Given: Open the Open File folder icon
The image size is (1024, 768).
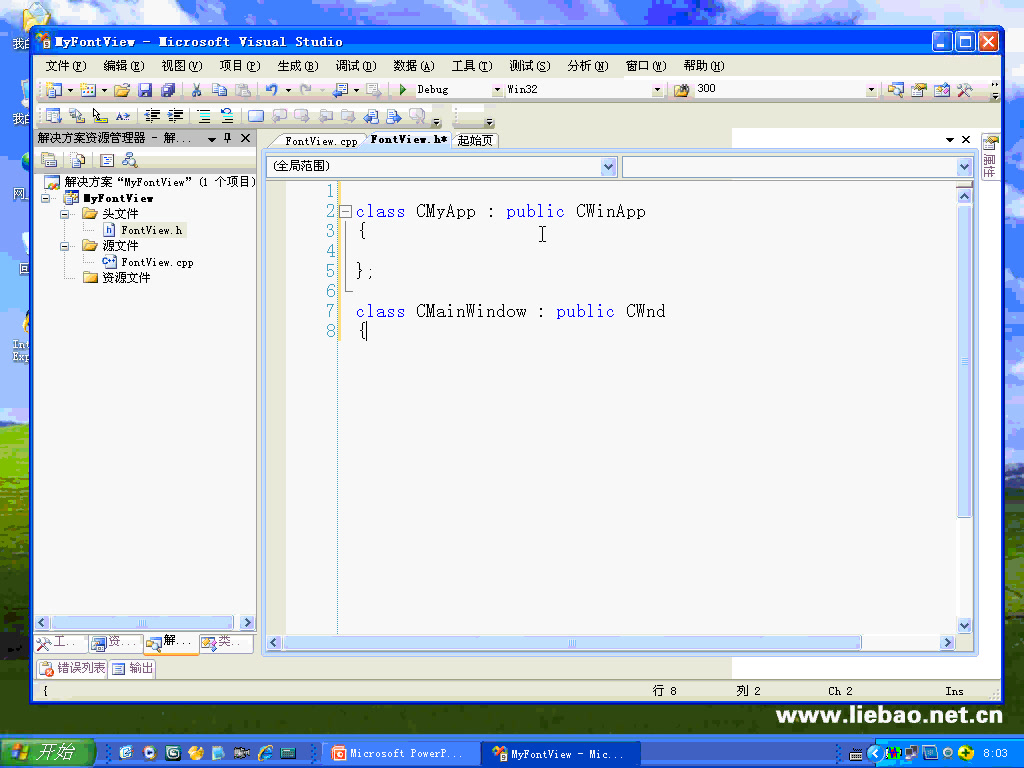Looking at the screenshot, I should pos(121,90).
